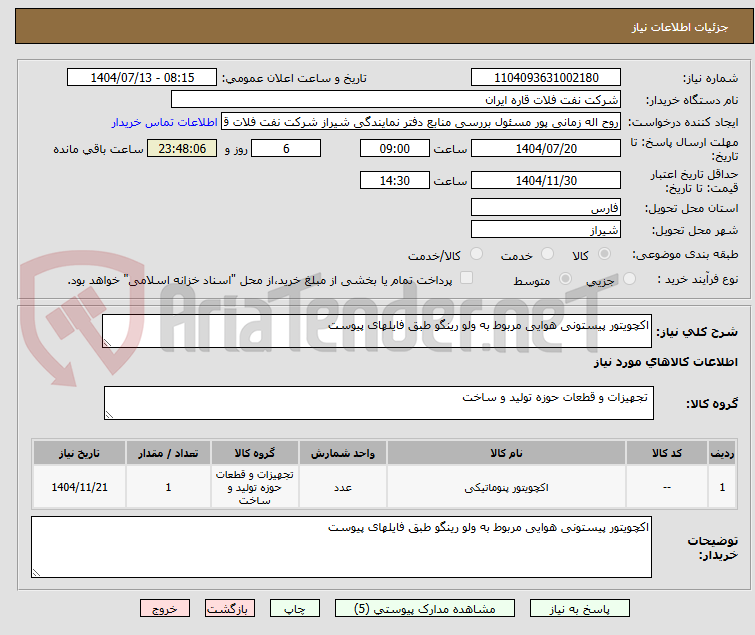Image resolution: width=755 pixels, height=635 pixels.
Task: Select the خدمت radio button
Action: click(547, 254)
